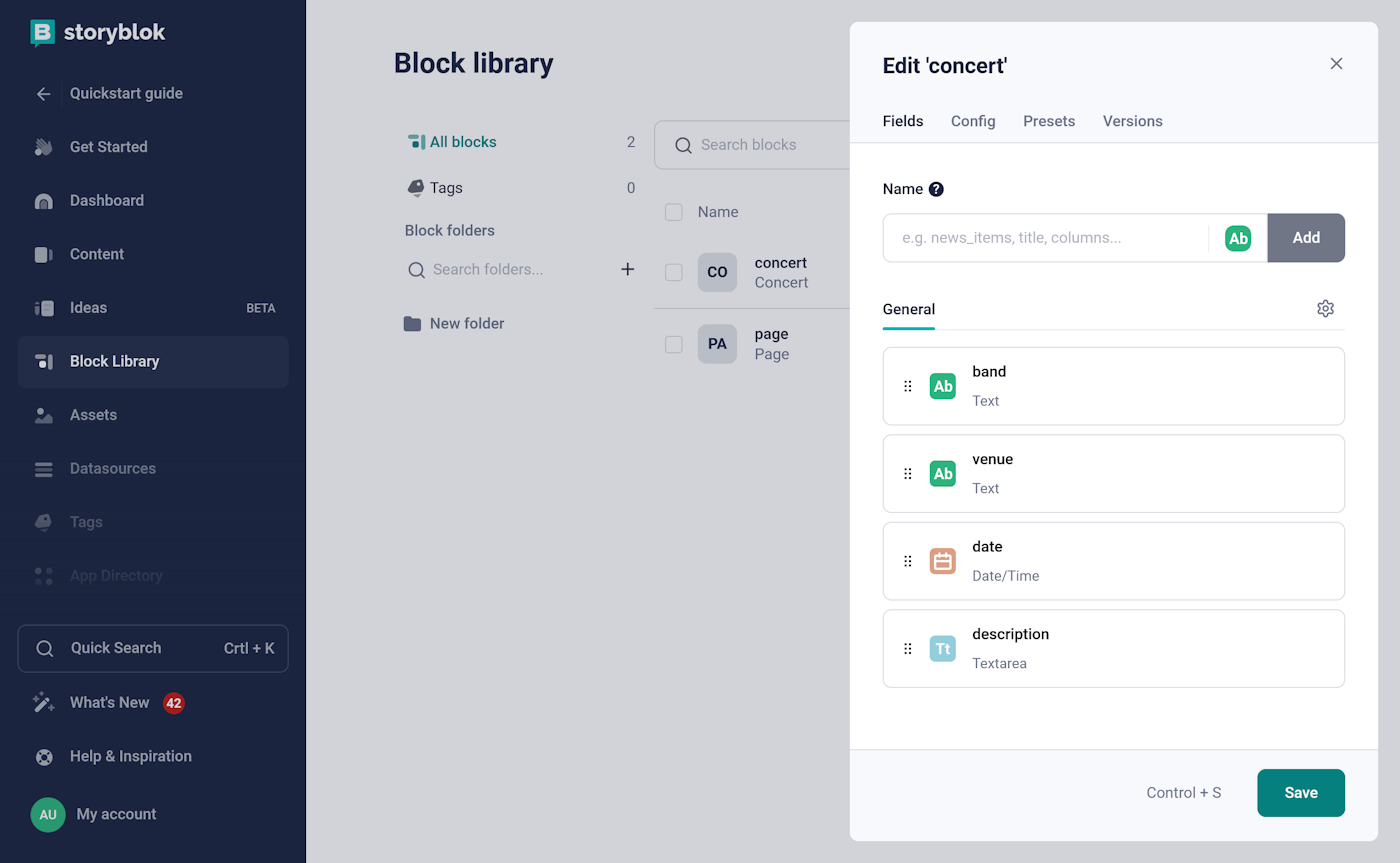Click the Name field help question mark
This screenshot has height=863, width=1400.
[x=936, y=188]
